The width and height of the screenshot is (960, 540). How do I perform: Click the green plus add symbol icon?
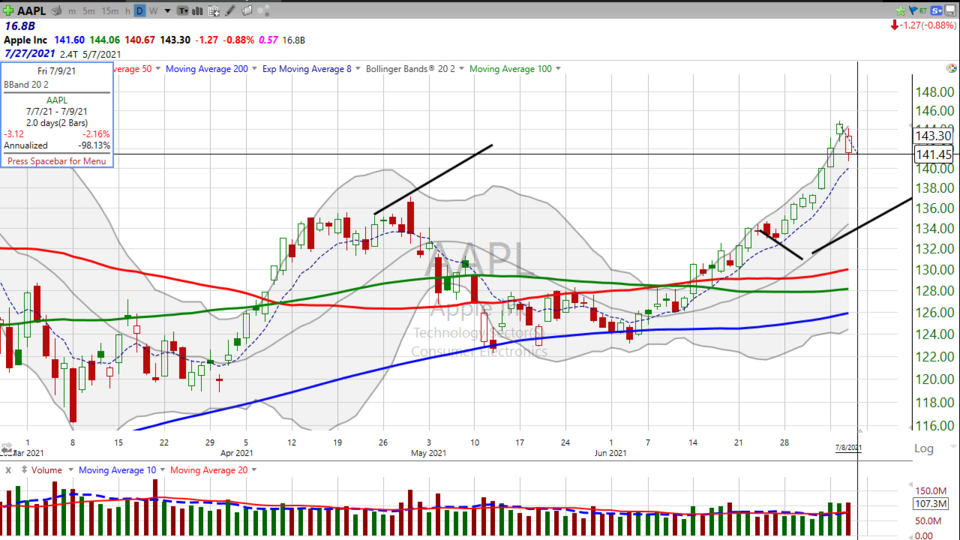(x=8, y=10)
